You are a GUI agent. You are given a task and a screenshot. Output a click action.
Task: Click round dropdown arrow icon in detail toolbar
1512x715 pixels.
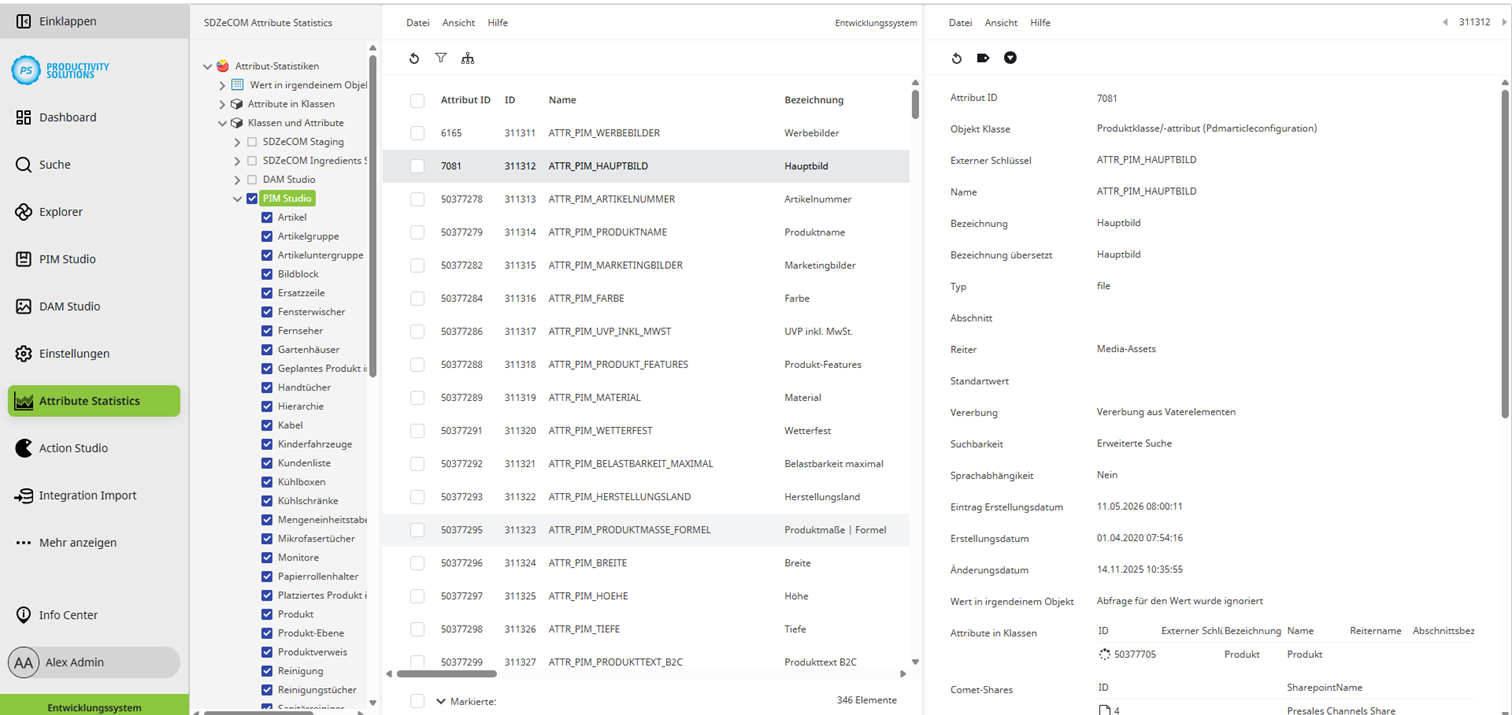click(x=1010, y=58)
